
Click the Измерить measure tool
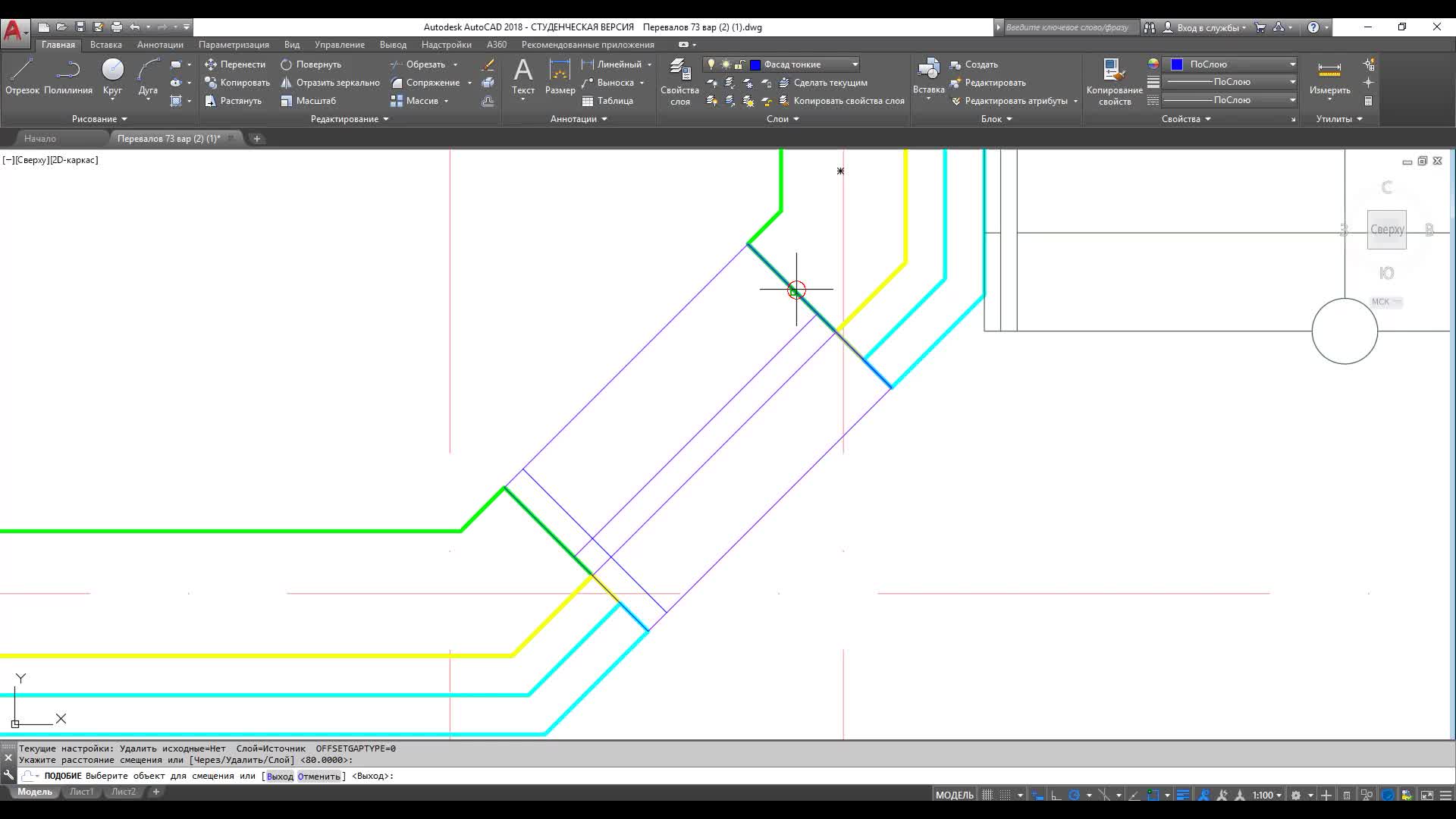(1329, 77)
